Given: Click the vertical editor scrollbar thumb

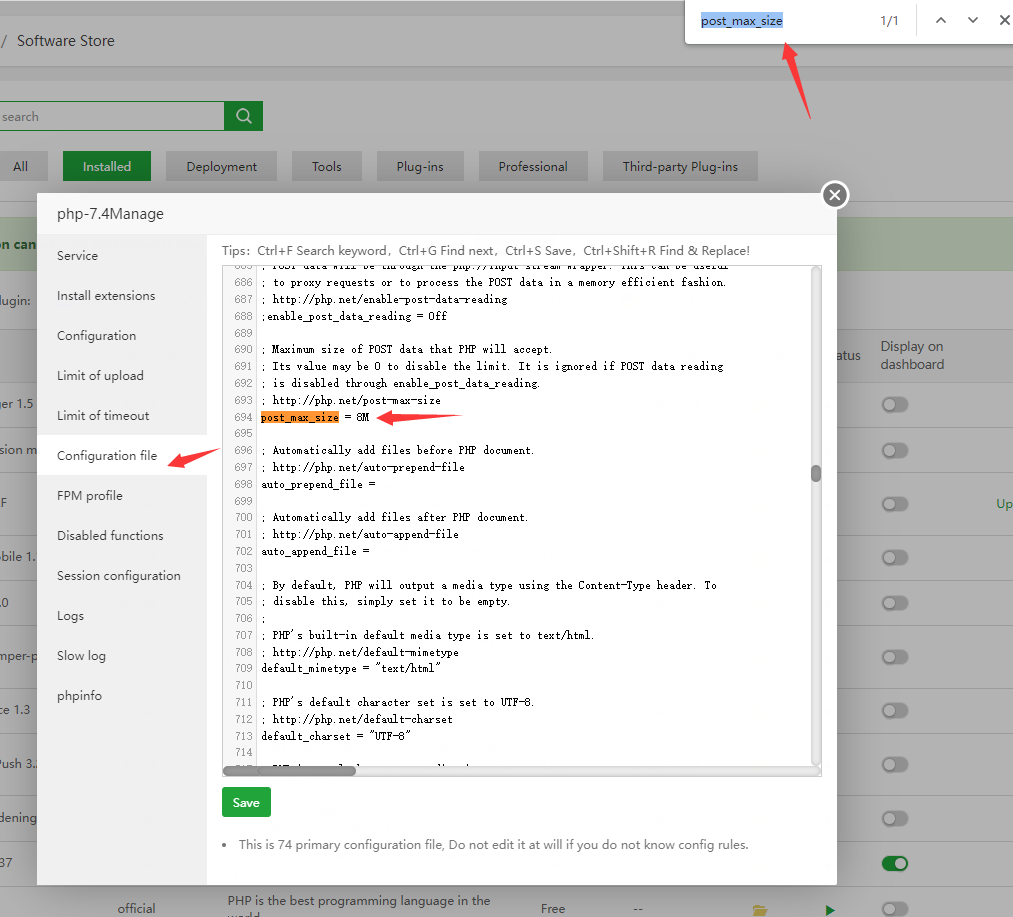Looking at the screenshot, I should [x=816, y=473].
